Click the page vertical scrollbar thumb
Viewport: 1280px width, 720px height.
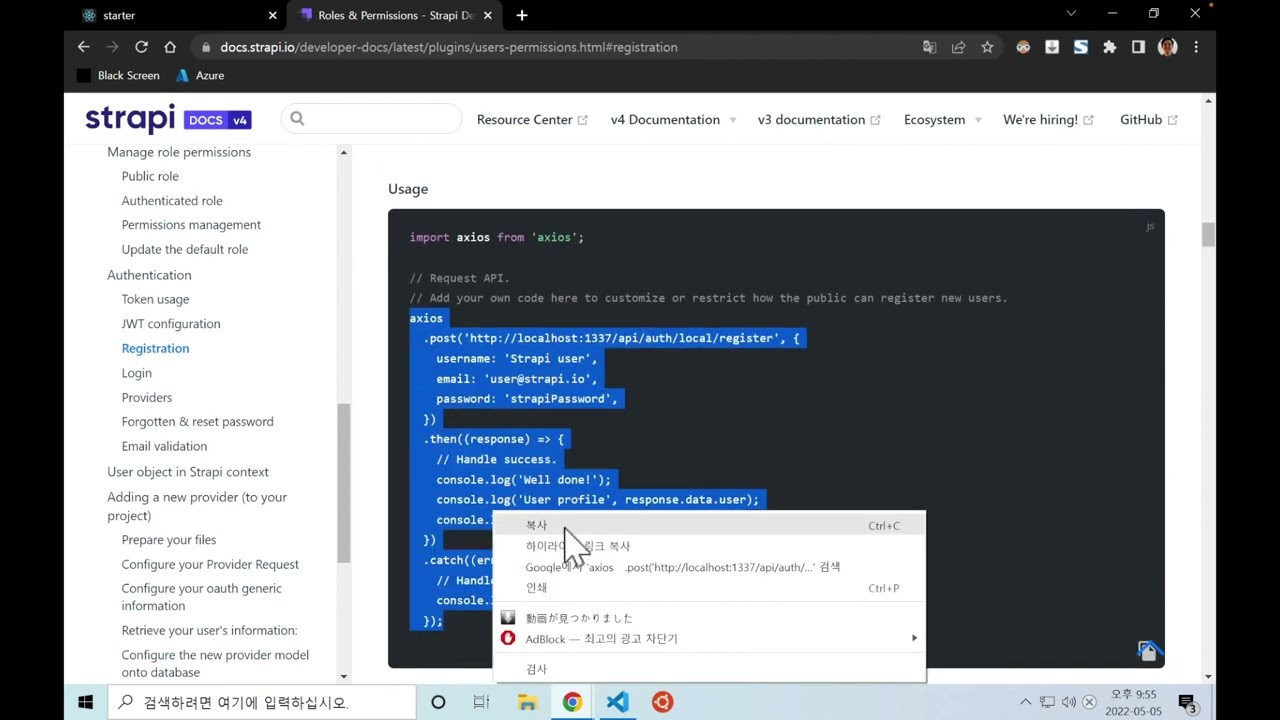(x=1208, y=234)
